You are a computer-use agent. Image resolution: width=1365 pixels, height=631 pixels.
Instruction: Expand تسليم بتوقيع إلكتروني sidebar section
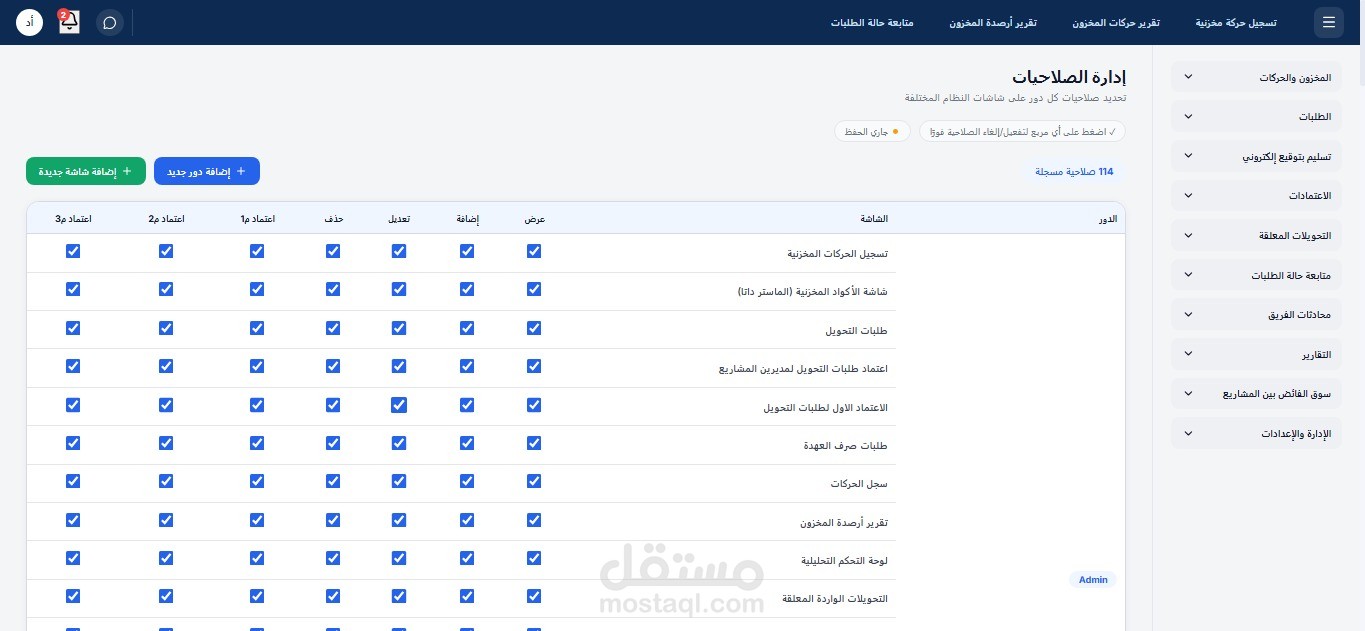point(1255,156)
